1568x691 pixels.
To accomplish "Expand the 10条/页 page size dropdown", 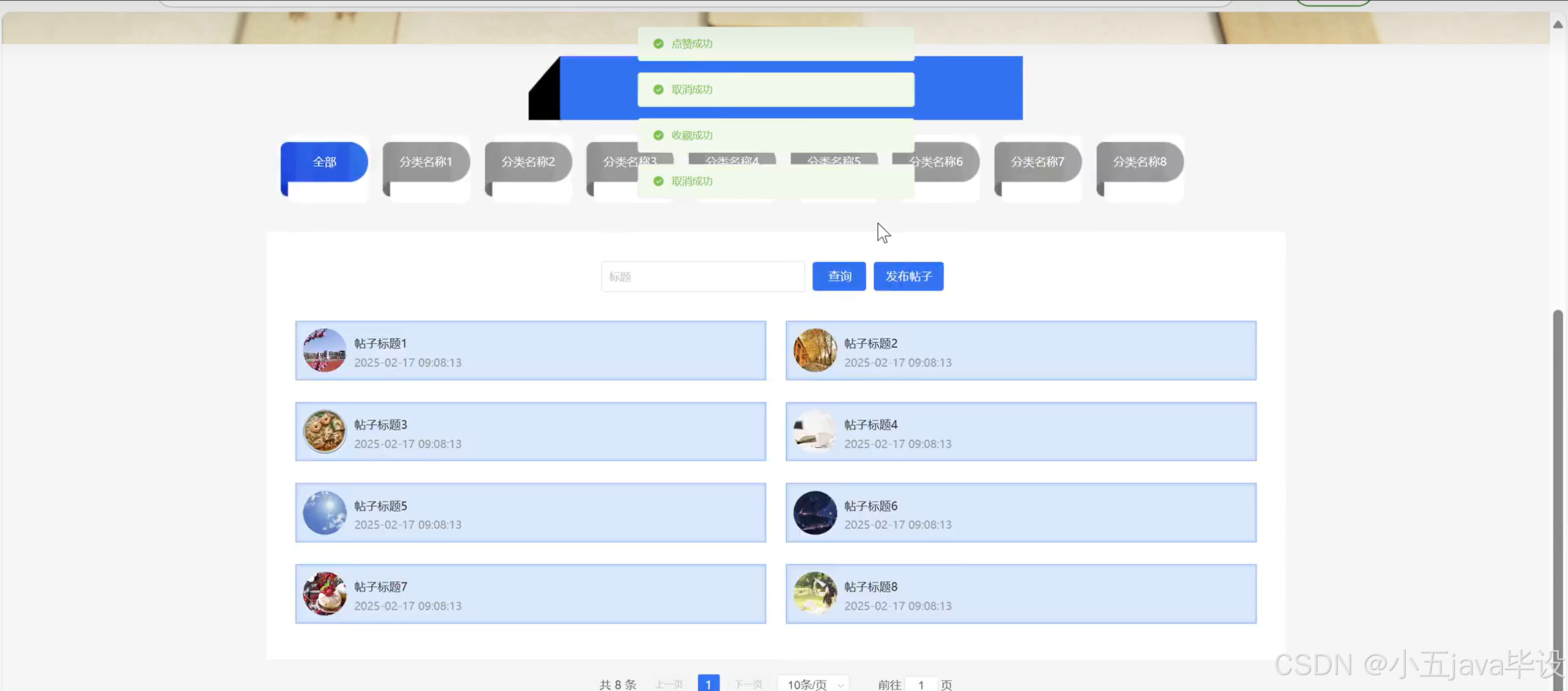I will [813, 684].
